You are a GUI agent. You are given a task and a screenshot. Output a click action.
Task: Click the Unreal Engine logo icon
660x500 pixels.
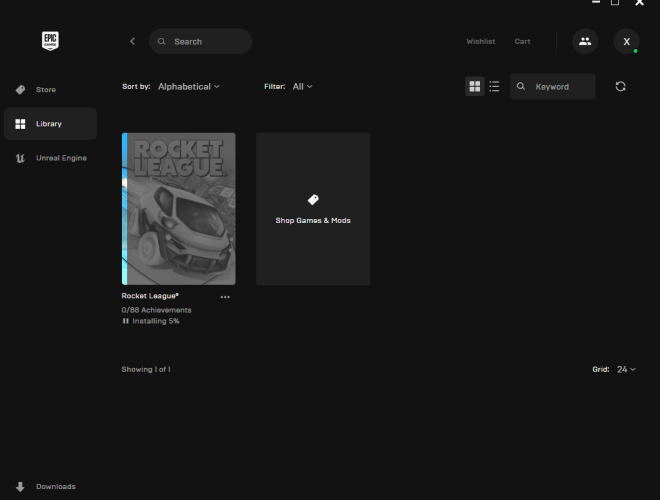point(20,158)
